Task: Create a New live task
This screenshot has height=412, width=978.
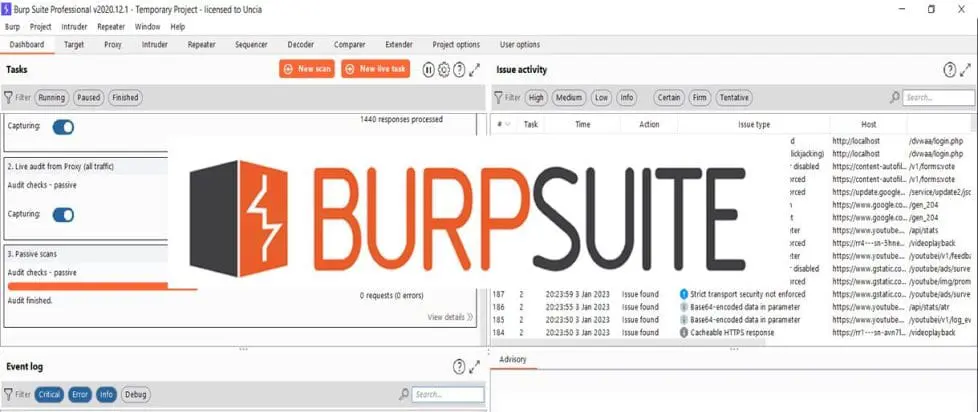Action: click(x=376, y=69)
